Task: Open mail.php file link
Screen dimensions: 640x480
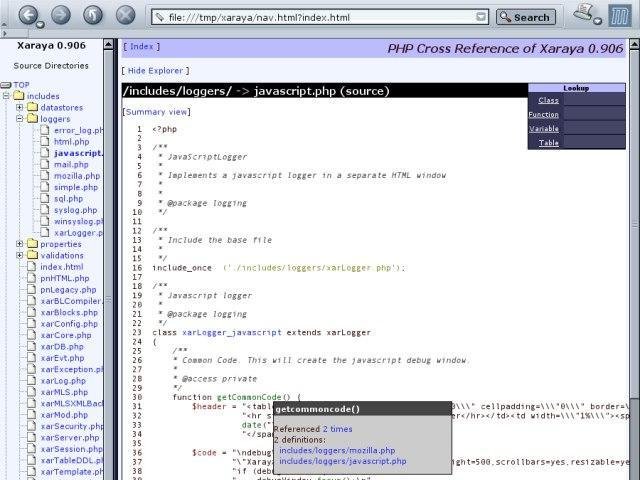Action: click(x=71, y=164)
